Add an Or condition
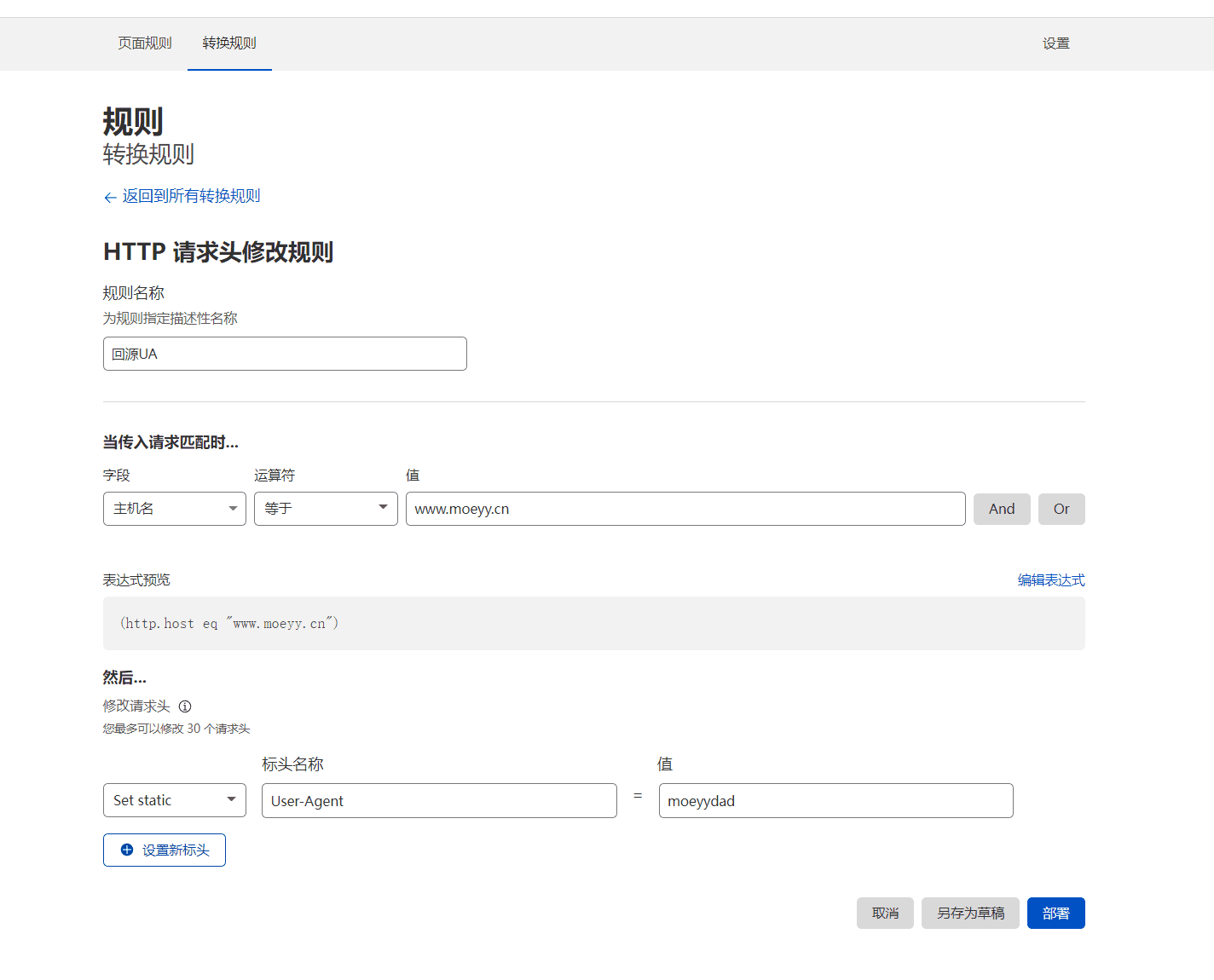Image resolution: width=1214 pixels, height=980 pixels. tap(1061, 509)
